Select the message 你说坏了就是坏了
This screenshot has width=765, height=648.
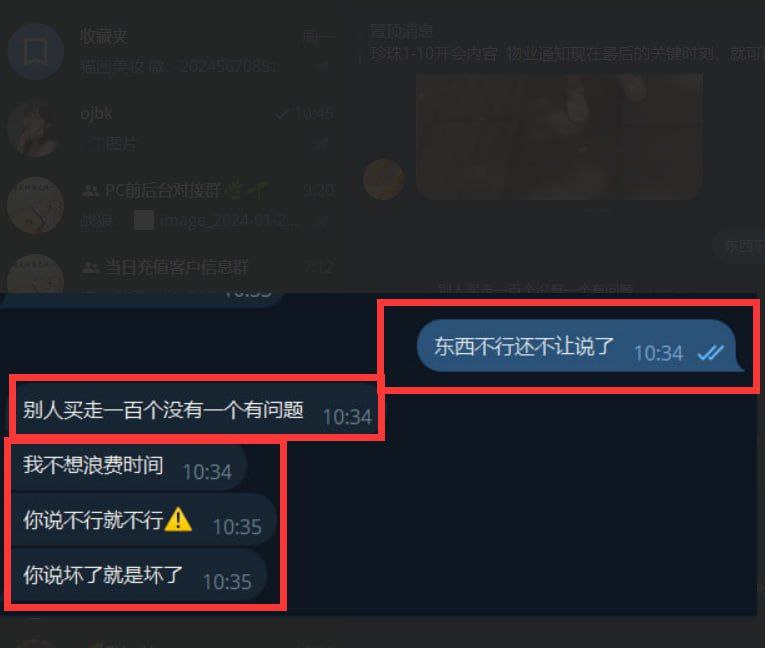click(x=139, y=576)
